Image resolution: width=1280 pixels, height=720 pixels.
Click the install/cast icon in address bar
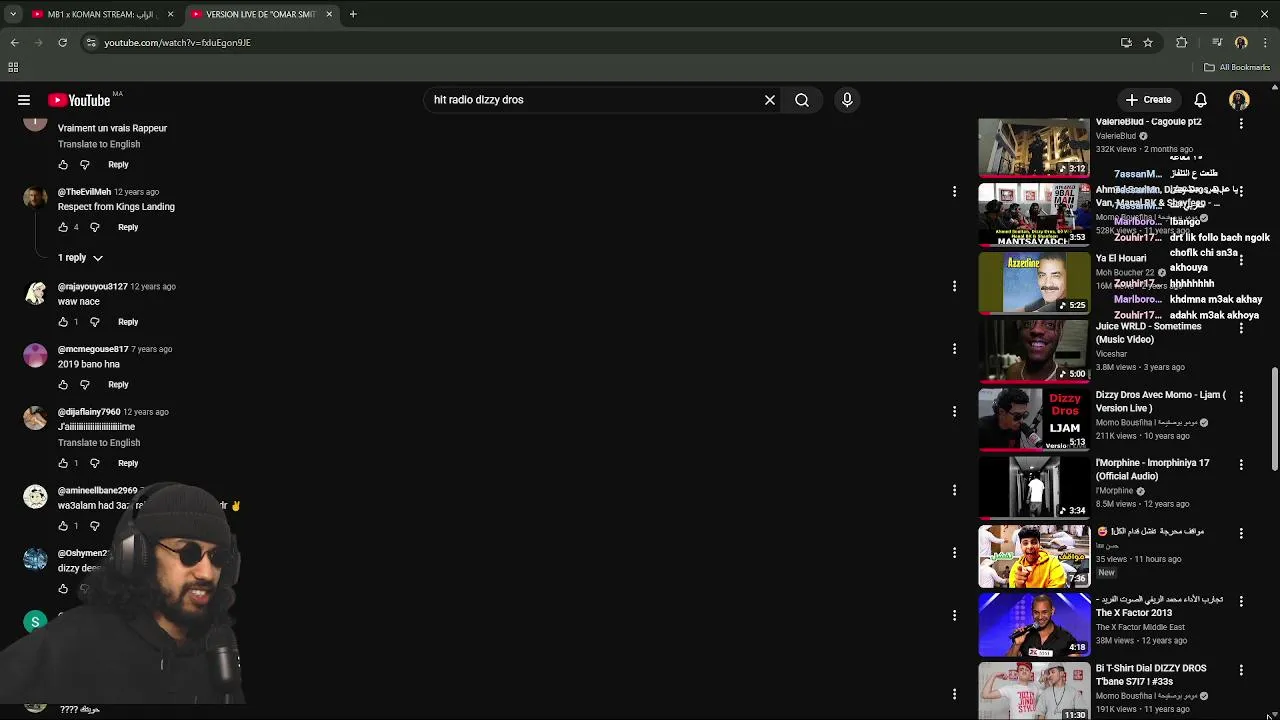pyautogui.click(x=1126, y=43)
